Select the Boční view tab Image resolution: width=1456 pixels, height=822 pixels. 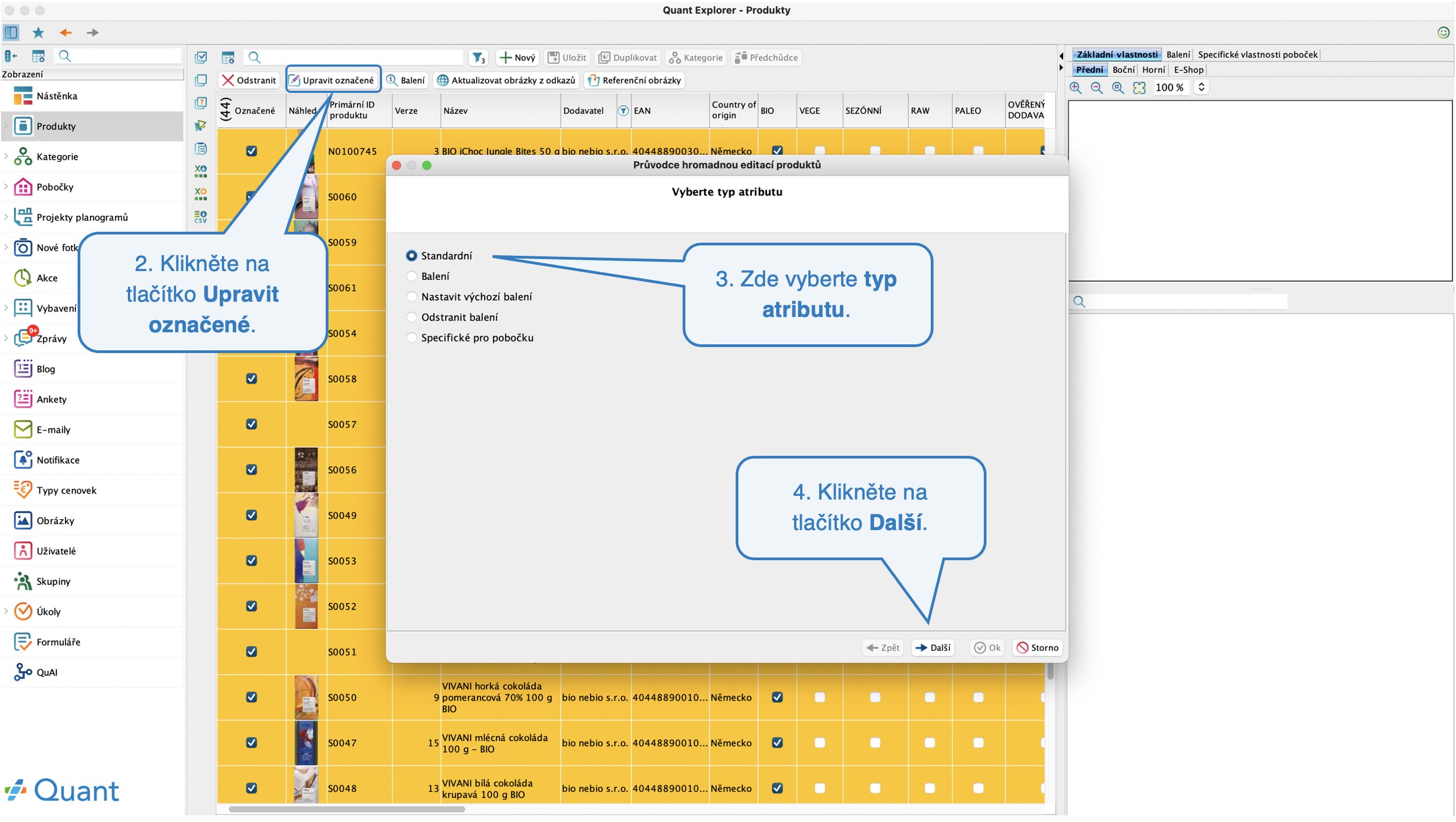1123,69
